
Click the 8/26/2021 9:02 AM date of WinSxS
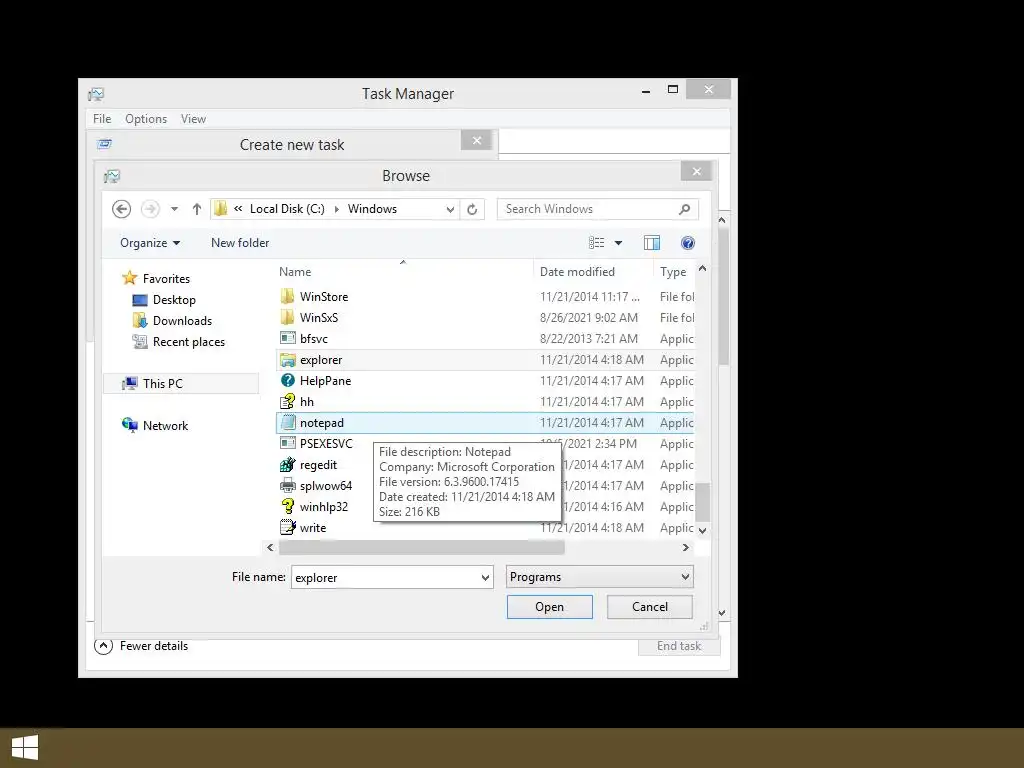point(588,317)
